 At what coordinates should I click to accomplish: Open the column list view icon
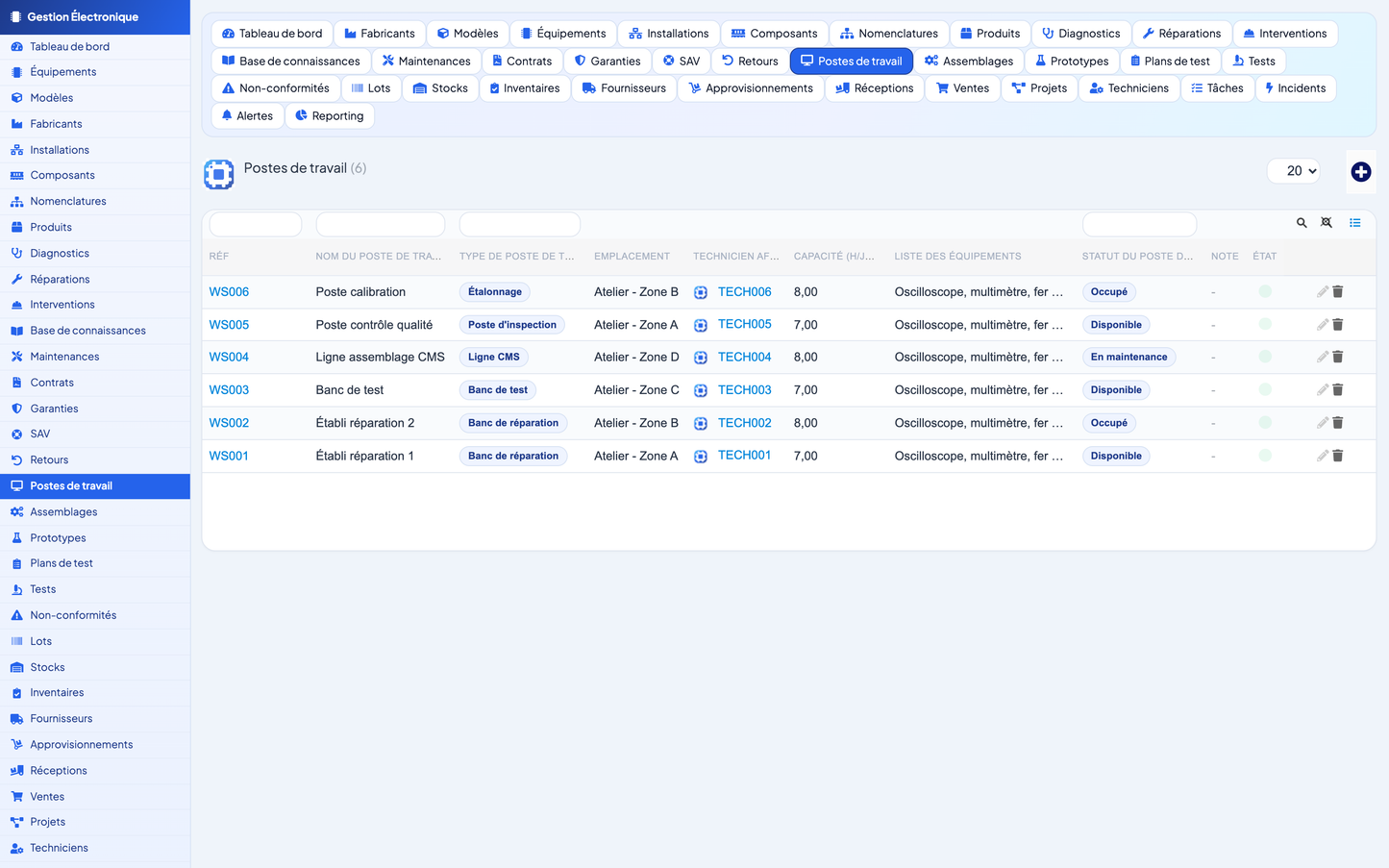1354,223
